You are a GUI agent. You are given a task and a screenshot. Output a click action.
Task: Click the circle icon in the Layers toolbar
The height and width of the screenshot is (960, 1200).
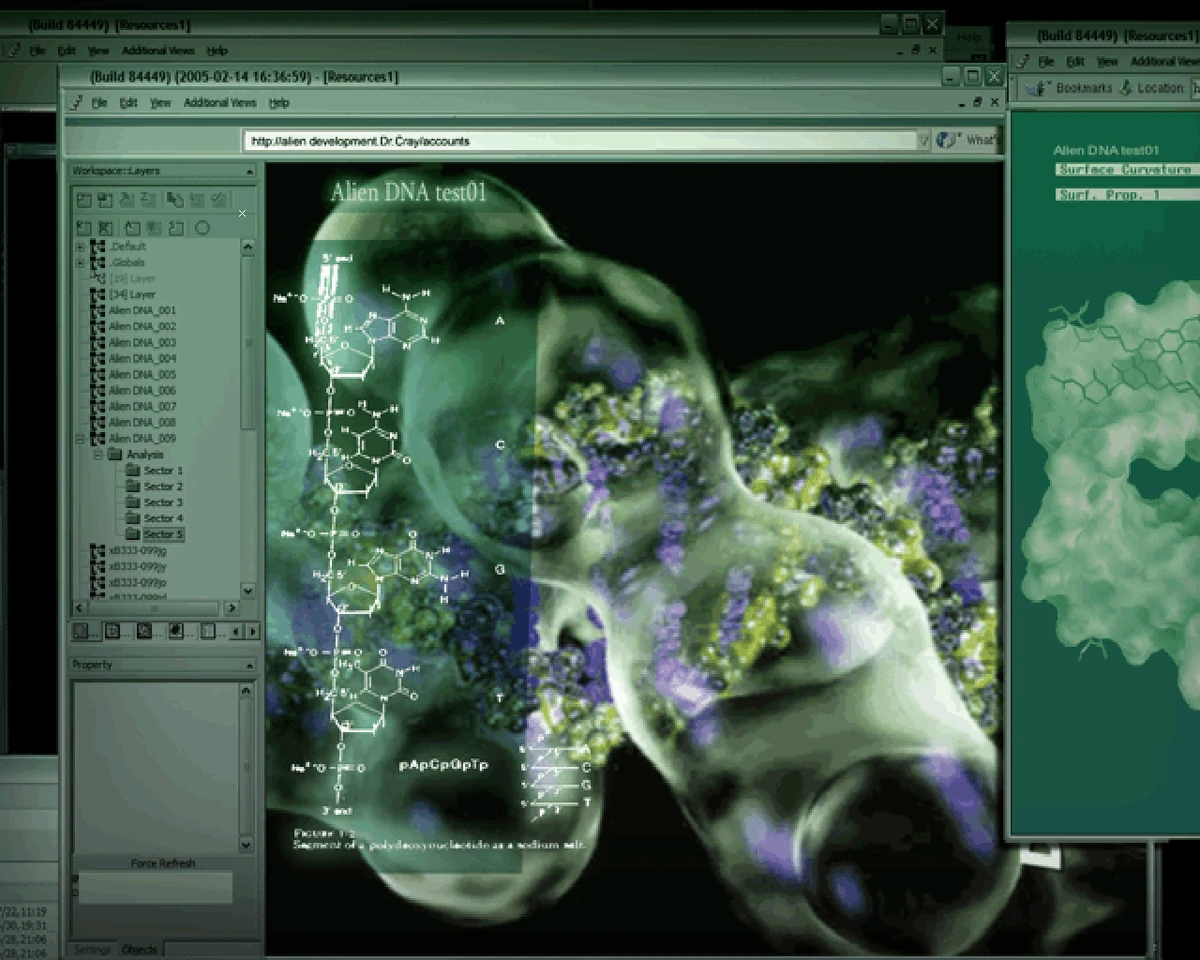(x=202, y=227)
